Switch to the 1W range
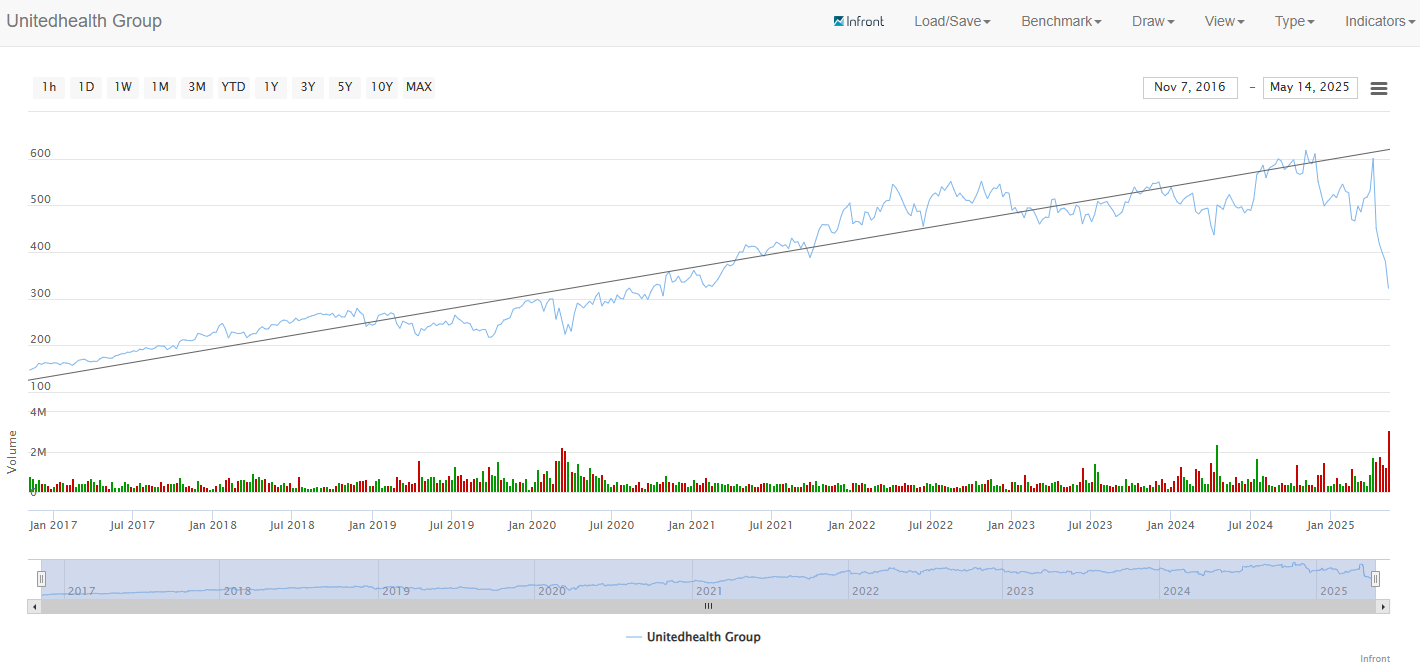The height and width of the screenshot is (669, 1420). coord(123,87)
